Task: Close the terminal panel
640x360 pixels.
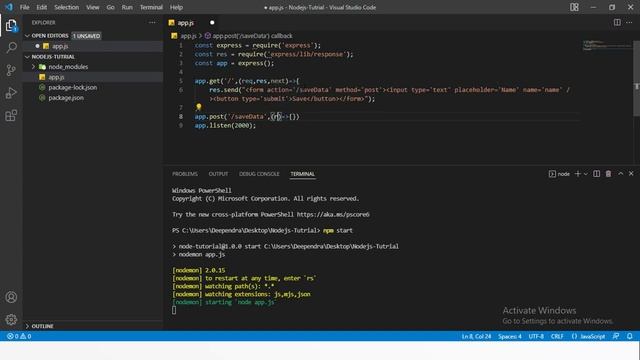Action: [x=631, y=173]
